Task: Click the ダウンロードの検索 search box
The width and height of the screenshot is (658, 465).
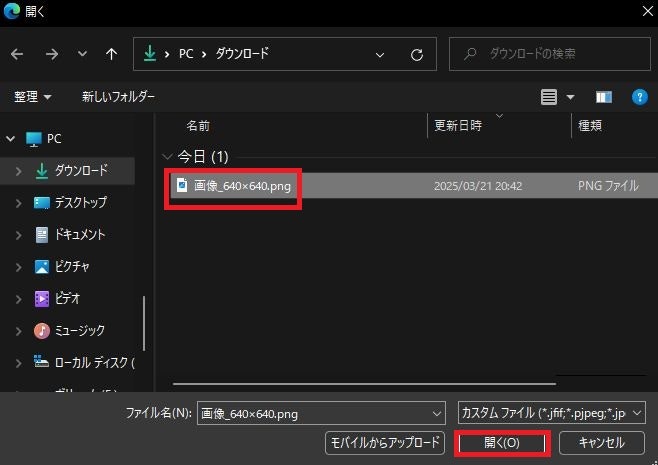Action: 550,54
